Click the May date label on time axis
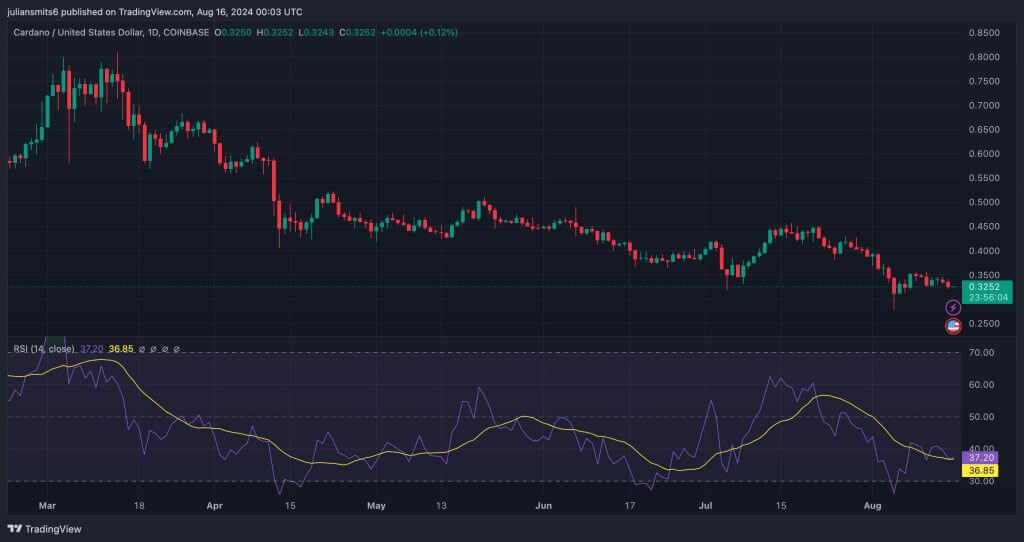 376,505
